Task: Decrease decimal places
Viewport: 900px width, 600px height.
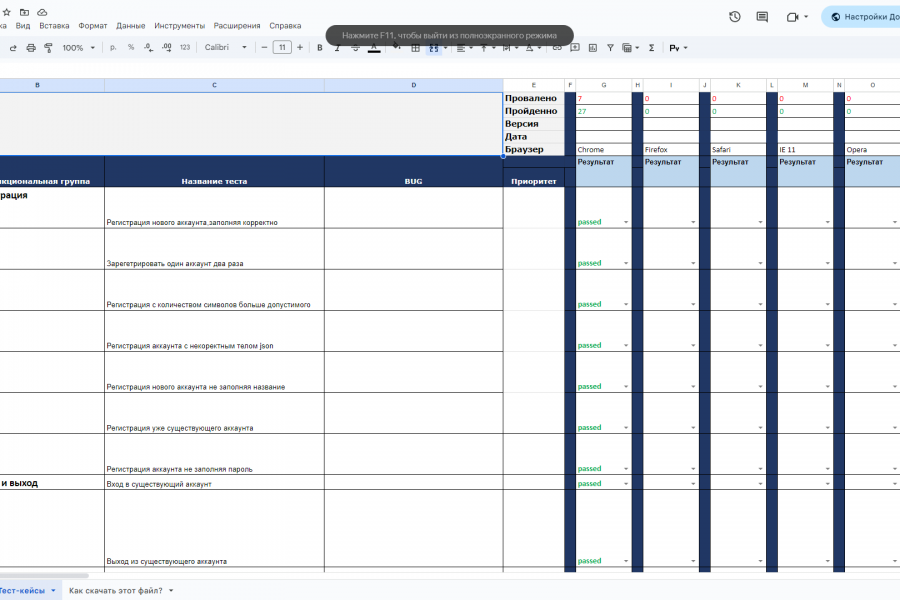Action: coord(149,48)
